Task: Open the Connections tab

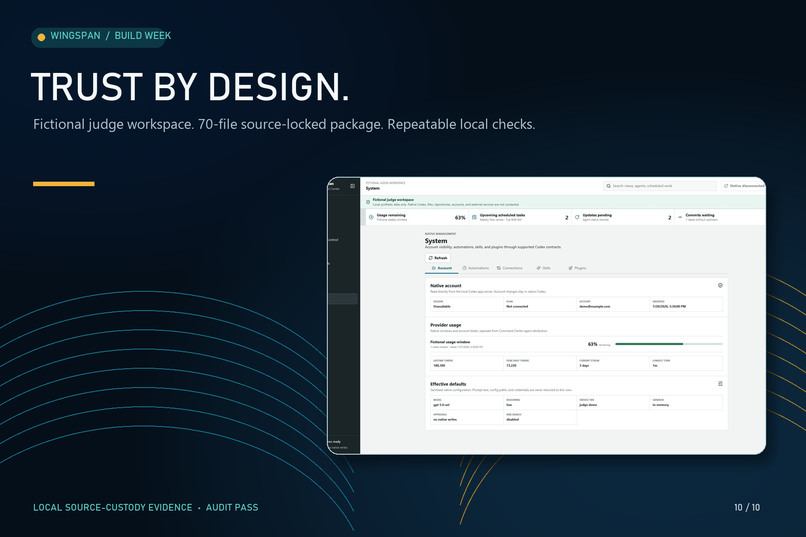Action: [x=509, y=268]
